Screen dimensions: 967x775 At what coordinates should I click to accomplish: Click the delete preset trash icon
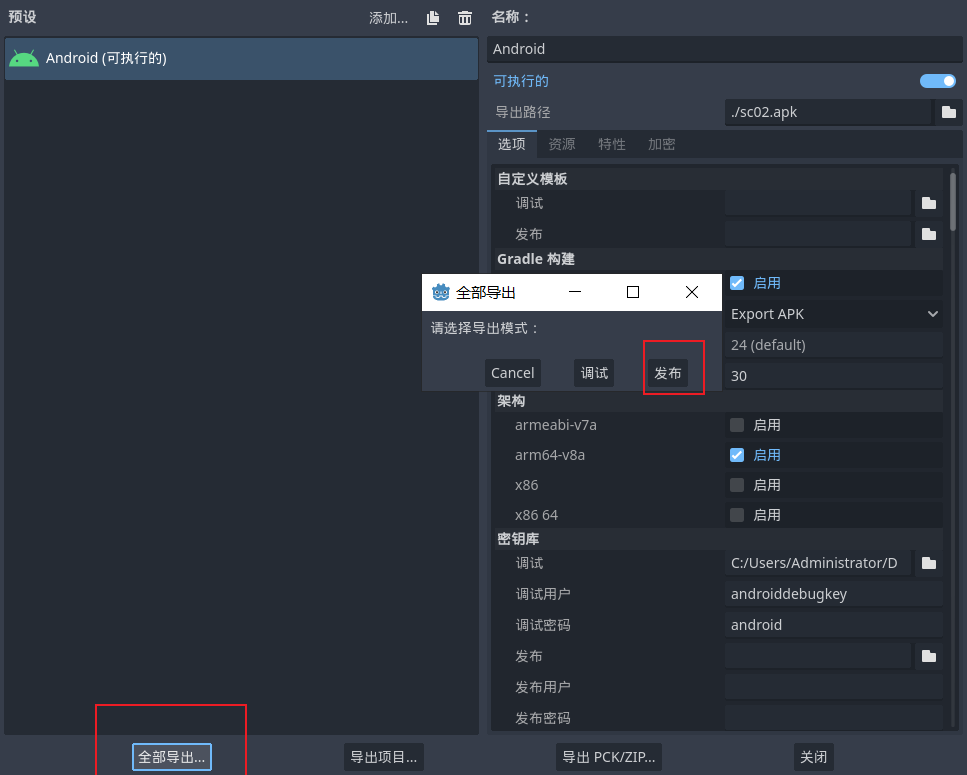465,18
